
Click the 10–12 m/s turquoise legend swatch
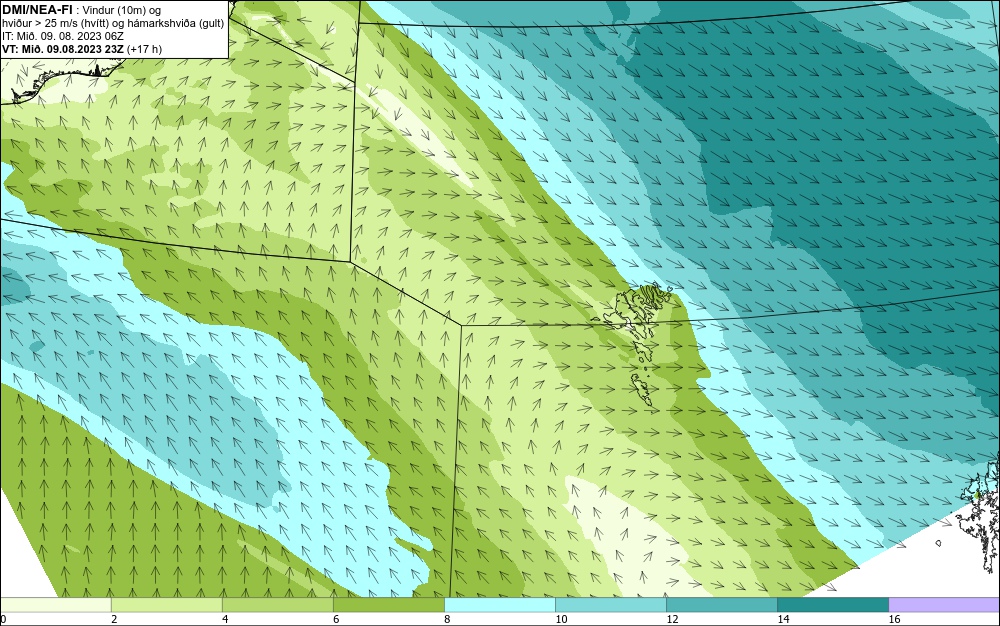click(611, 604)
